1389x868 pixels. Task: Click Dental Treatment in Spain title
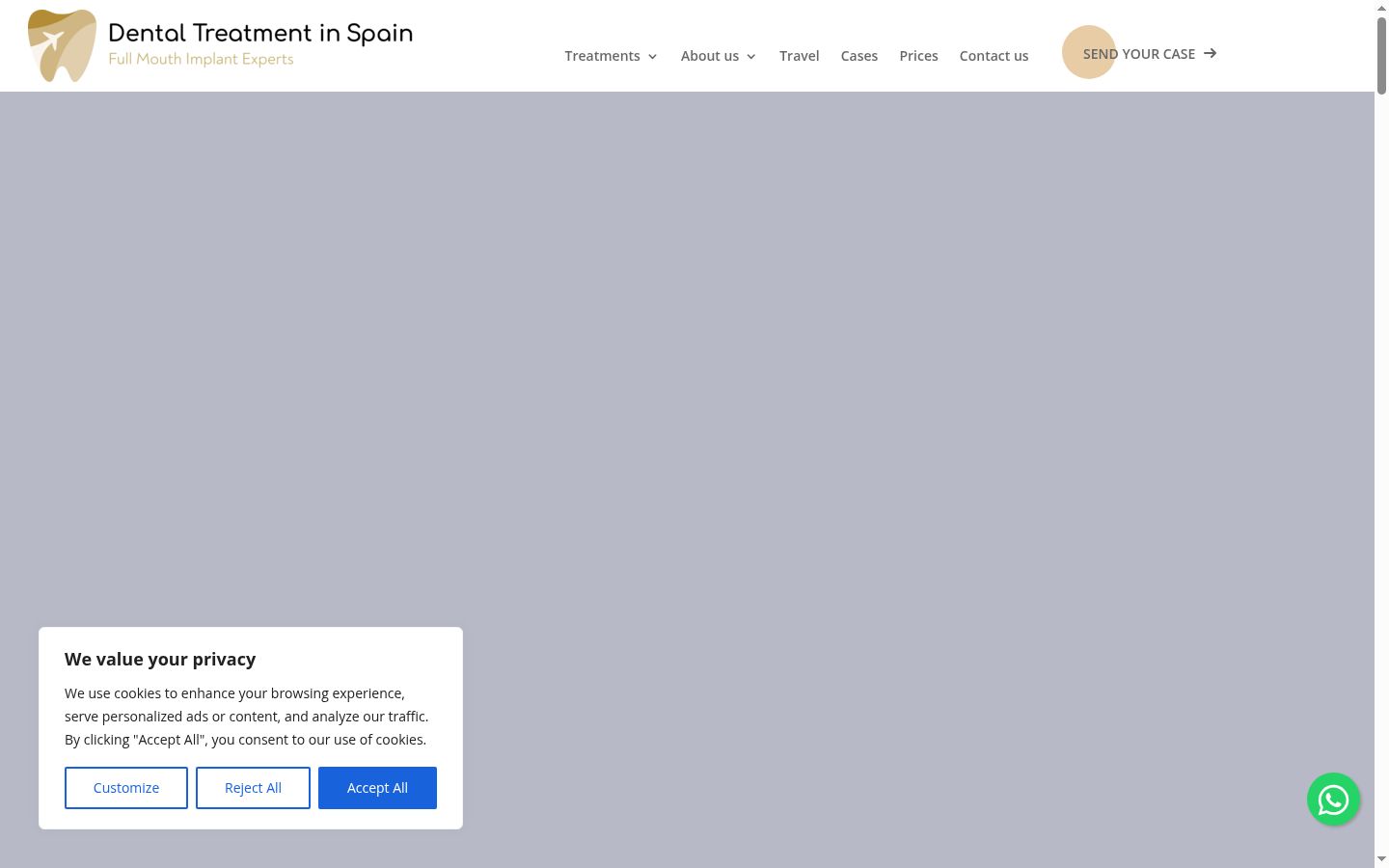pos(260,33)
